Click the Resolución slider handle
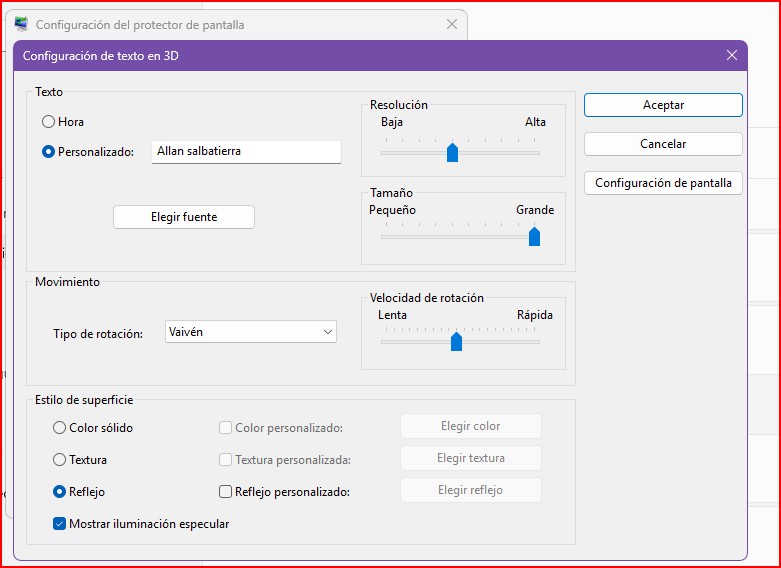Screen dimensions: 781x568 [x=452, y=152]
